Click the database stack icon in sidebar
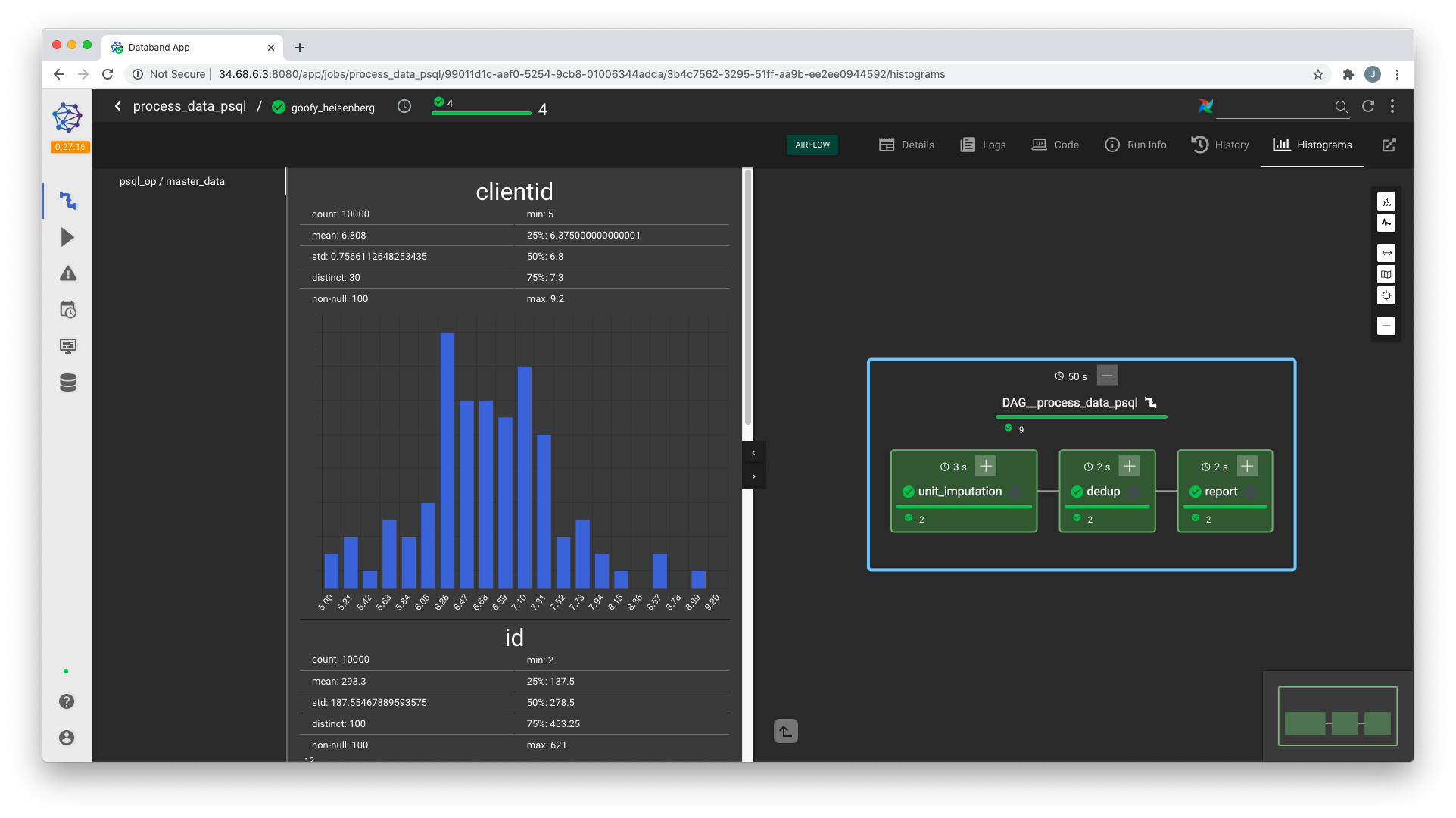Image resolution: width=1456 pixels, height=818 pixels. (67, 382)
